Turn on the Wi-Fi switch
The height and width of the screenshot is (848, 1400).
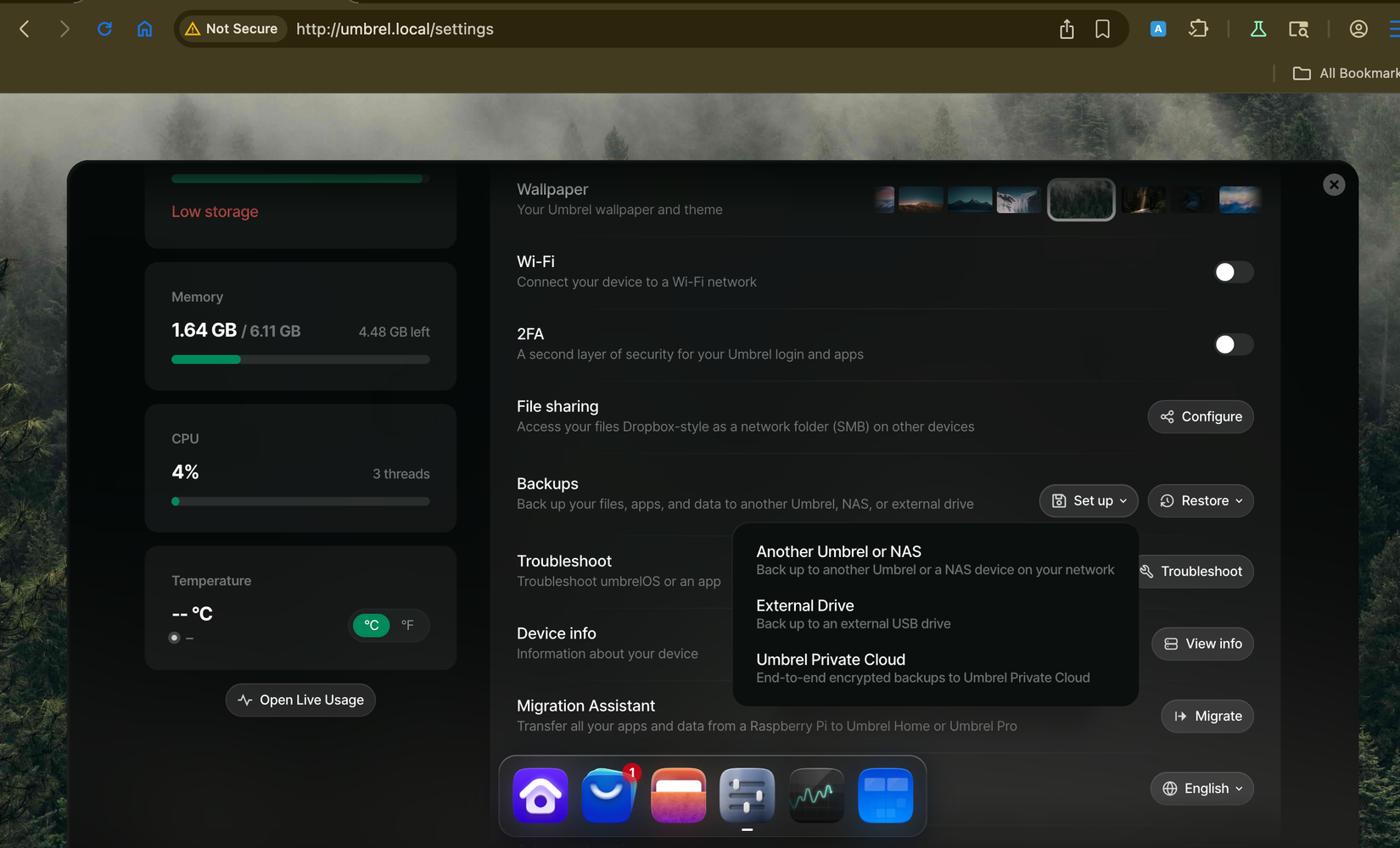tap(1233, 272)
